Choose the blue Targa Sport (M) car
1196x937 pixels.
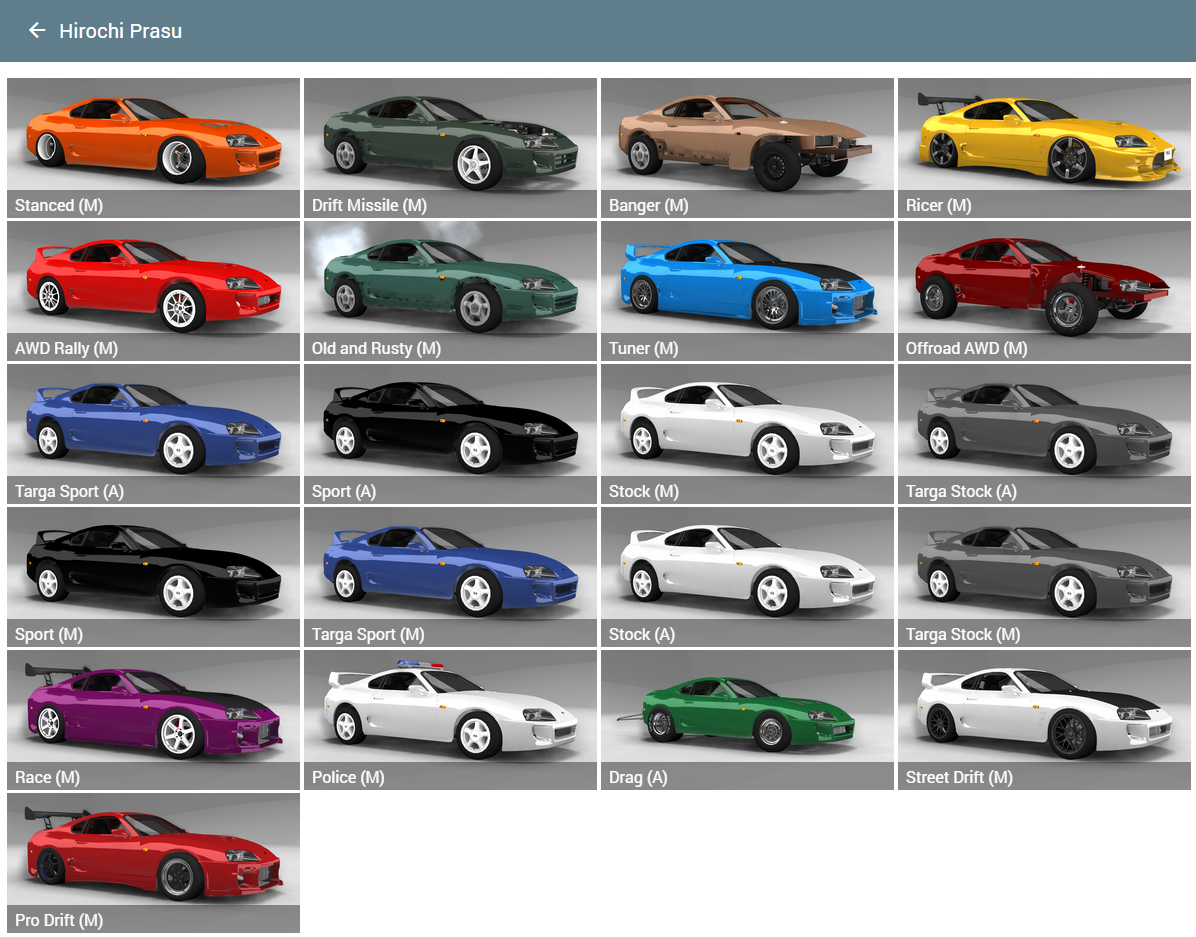click(x=450, y=577)
